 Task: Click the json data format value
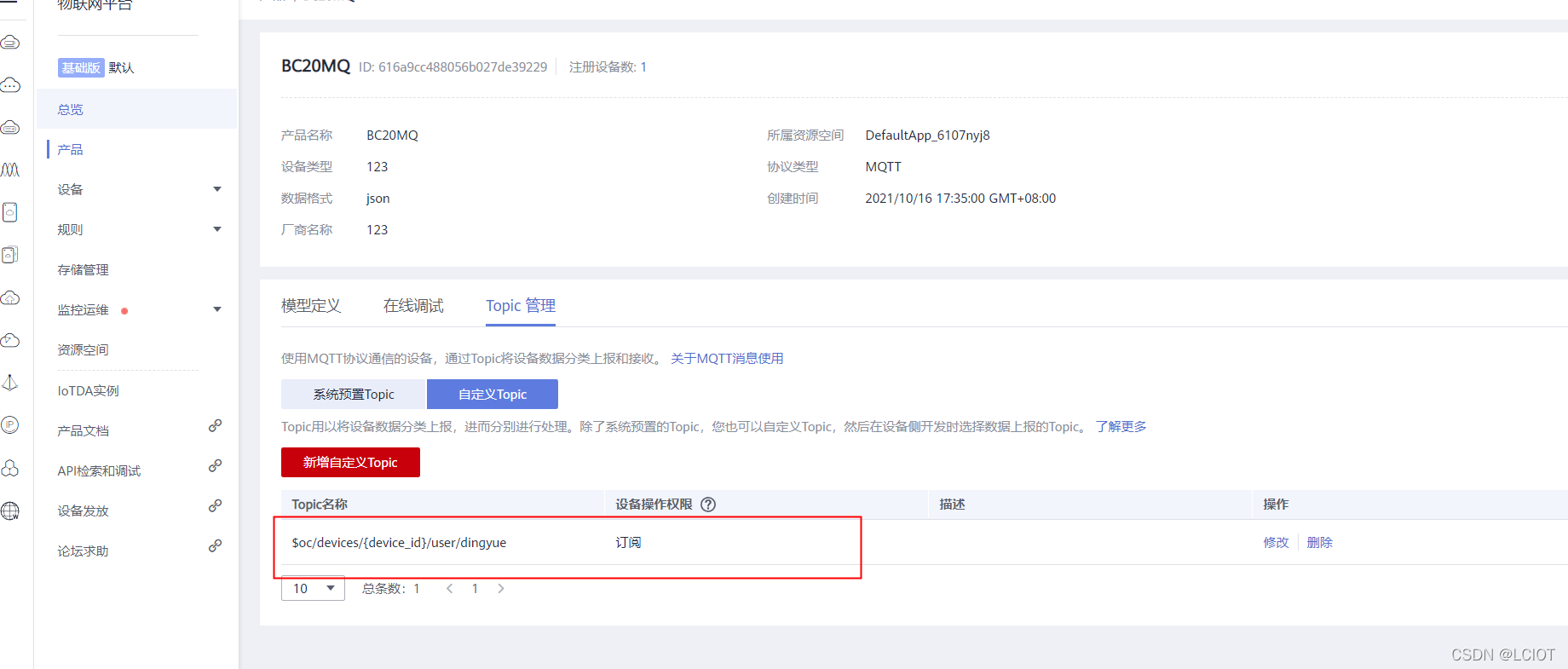coord(378,198)
